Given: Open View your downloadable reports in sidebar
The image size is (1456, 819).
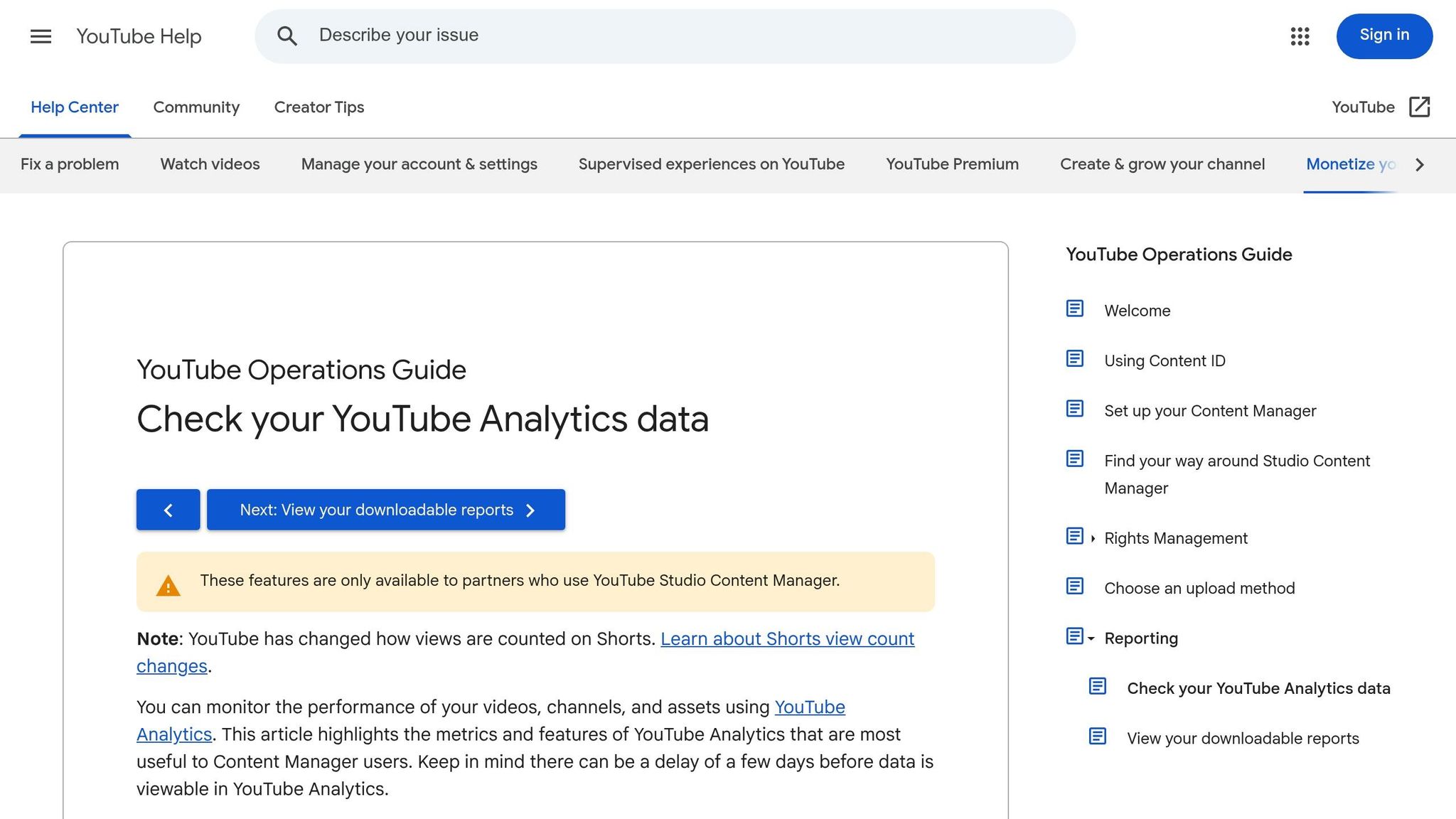Looking at the screenshot, I should pos(1243,739).
